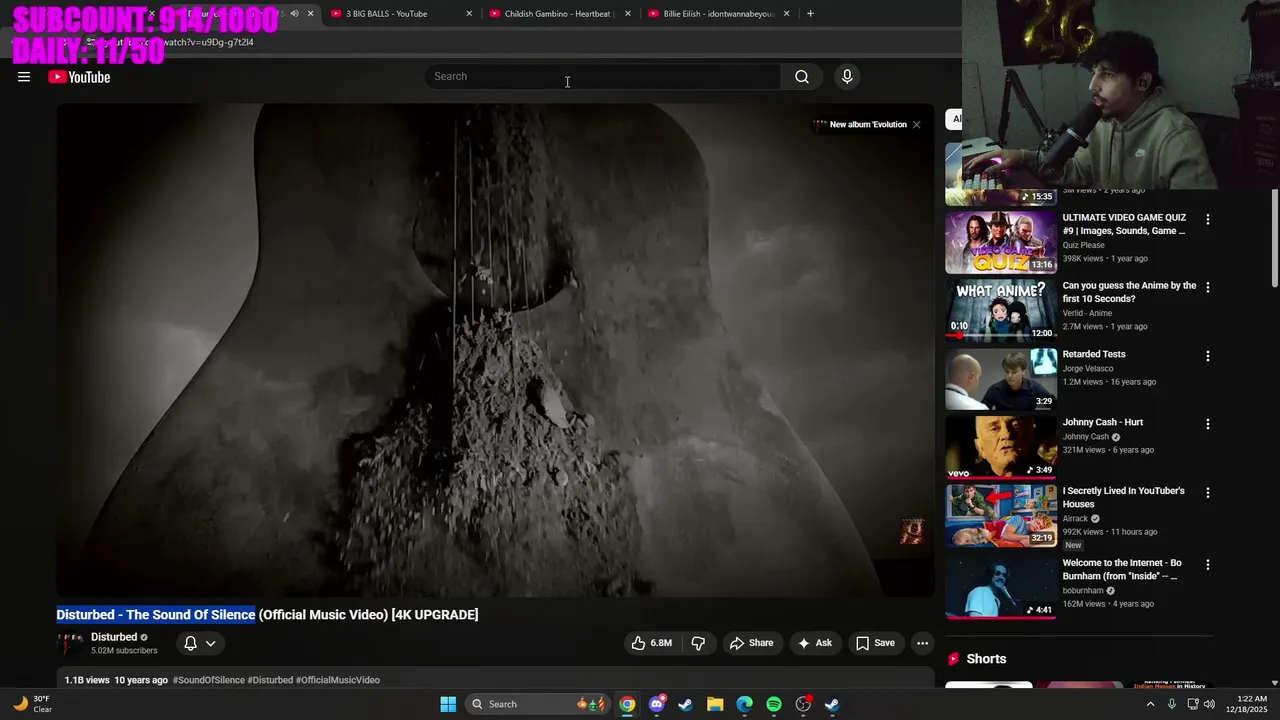Open the Johnny Cash - Hurt title
The image size is (1280, 720).
pyautogui.click(x=1103, y=423)
